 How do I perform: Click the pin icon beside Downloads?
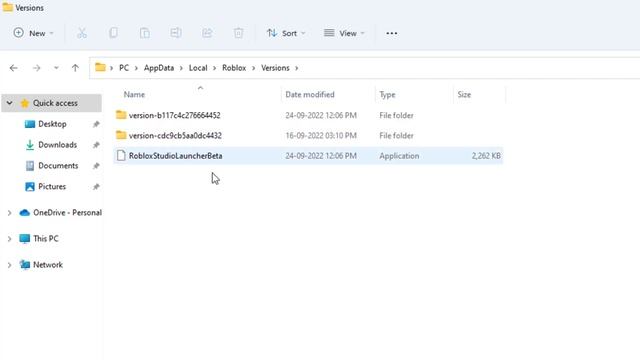tap(96, 145)
